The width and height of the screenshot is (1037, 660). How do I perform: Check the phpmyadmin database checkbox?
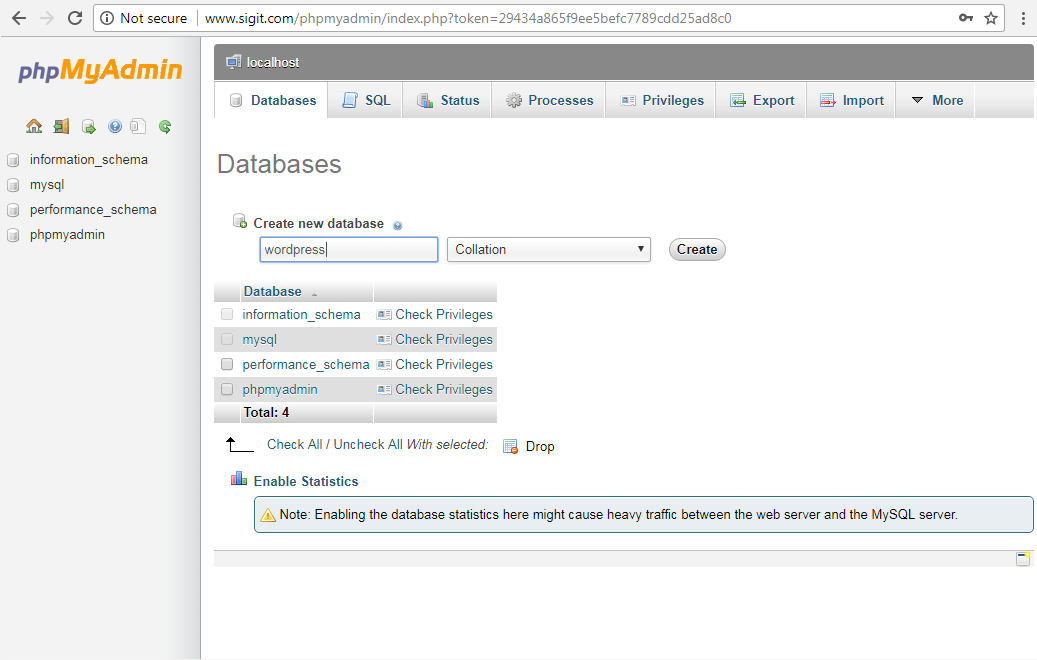point(227,390)
